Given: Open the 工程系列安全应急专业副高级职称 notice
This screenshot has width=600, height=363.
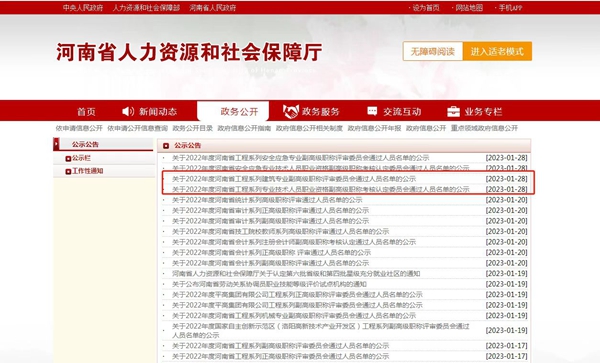Looking at the screenshot, I should click(300, 158).
